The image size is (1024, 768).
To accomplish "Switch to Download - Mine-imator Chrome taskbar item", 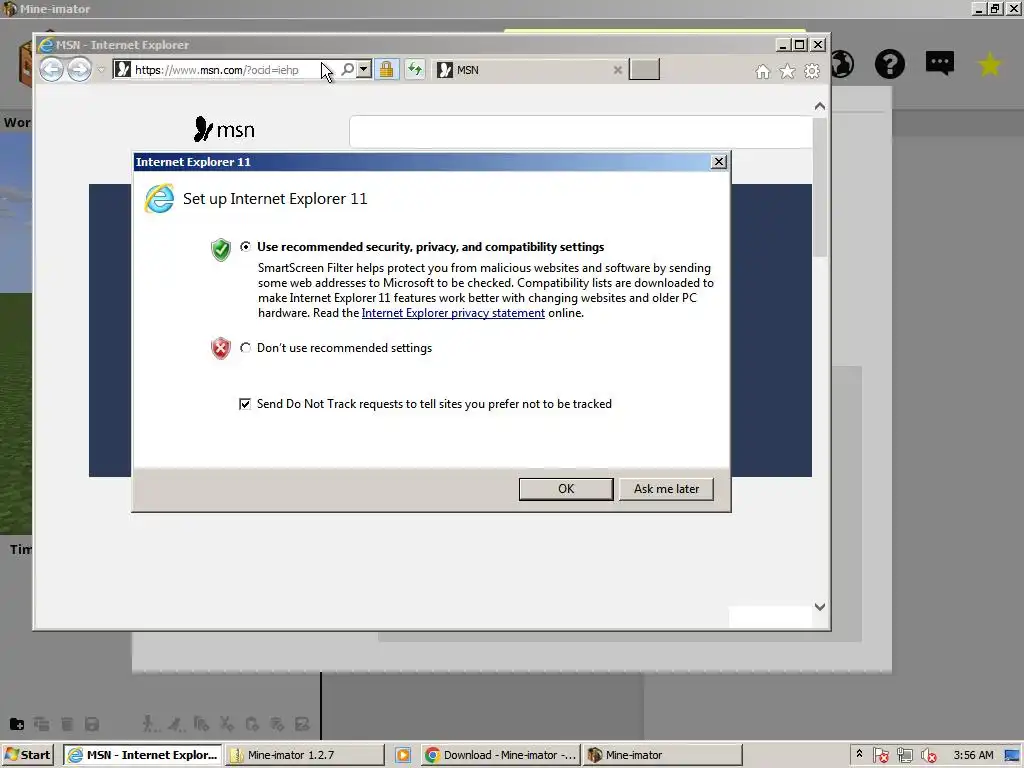I will [500, 755].
